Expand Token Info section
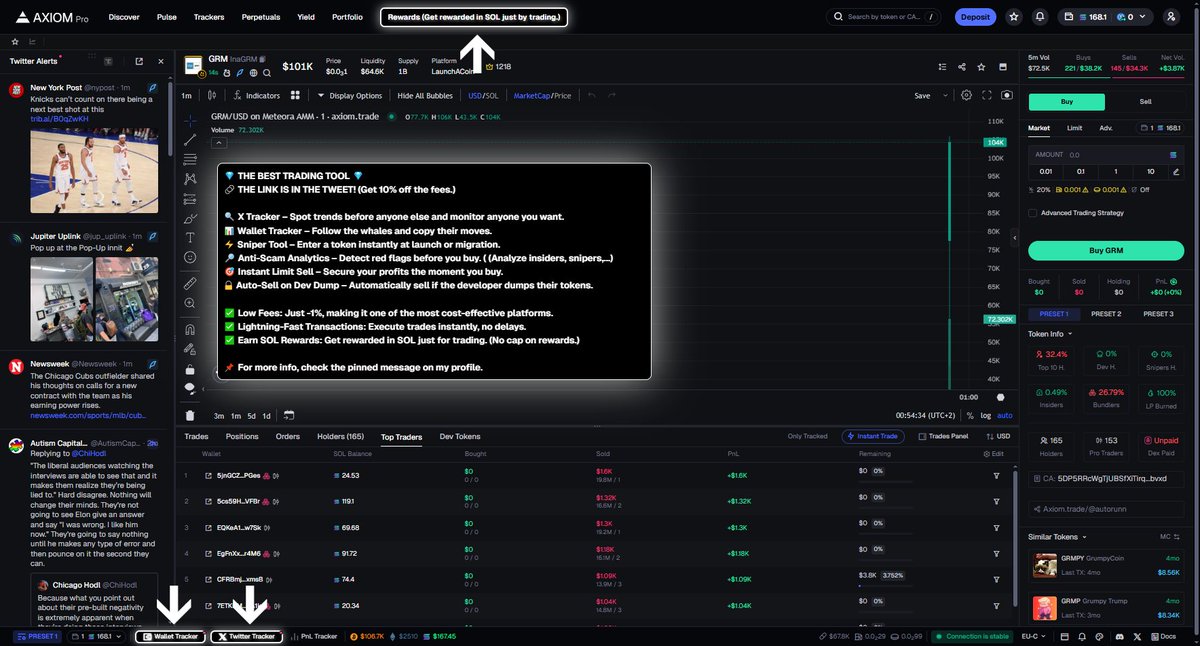The width and height of the screenshot is (1200, 646). 1050,334
